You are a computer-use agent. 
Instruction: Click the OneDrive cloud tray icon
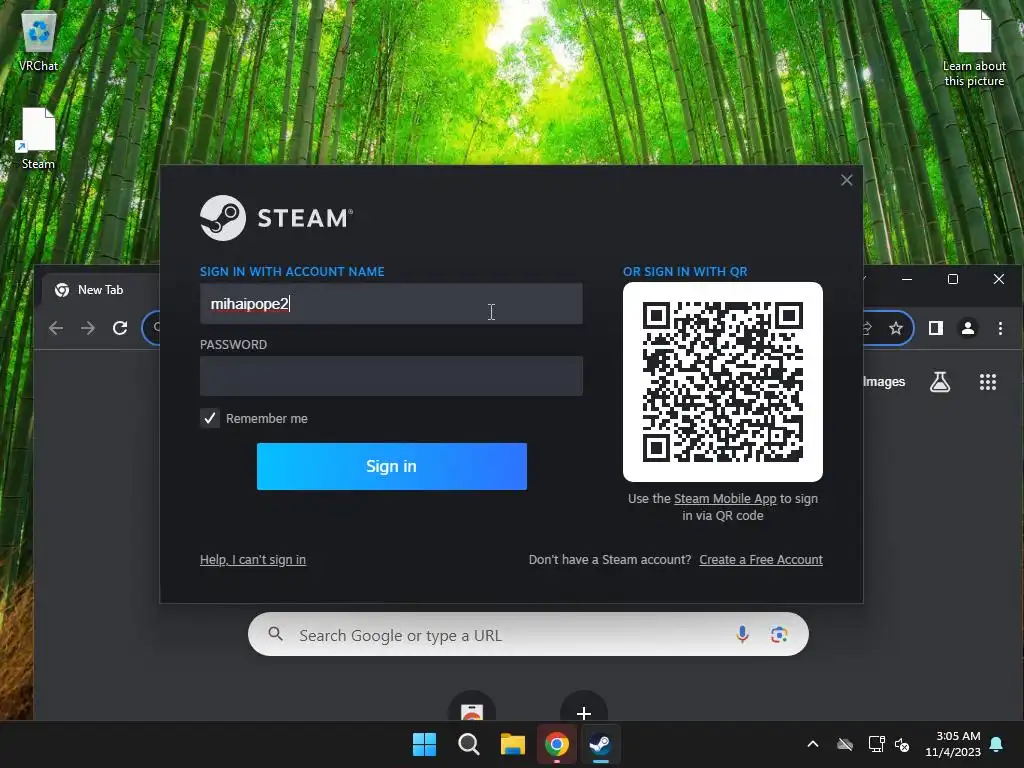845,744
